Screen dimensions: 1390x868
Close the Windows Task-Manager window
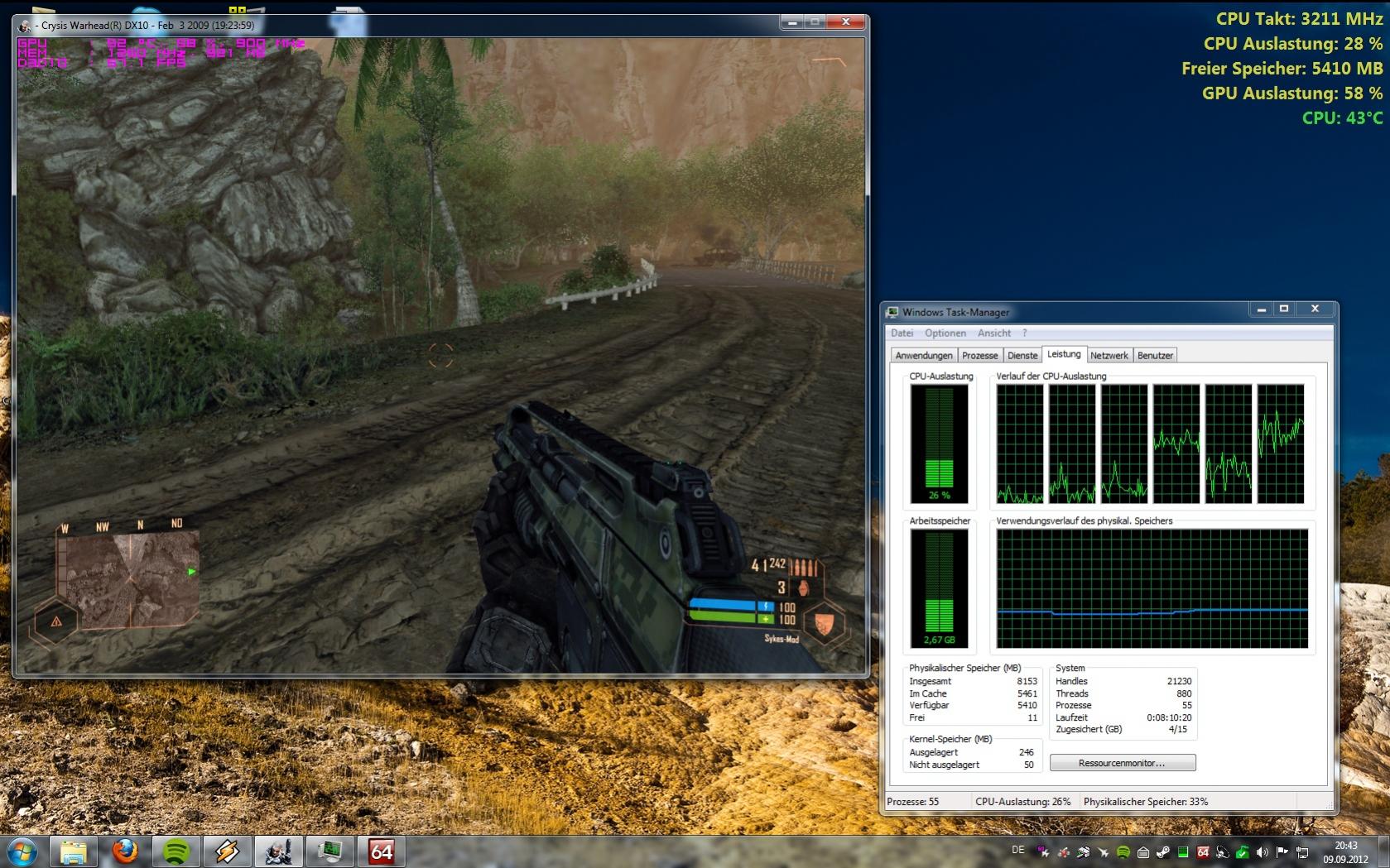[x=1315, y=309]
